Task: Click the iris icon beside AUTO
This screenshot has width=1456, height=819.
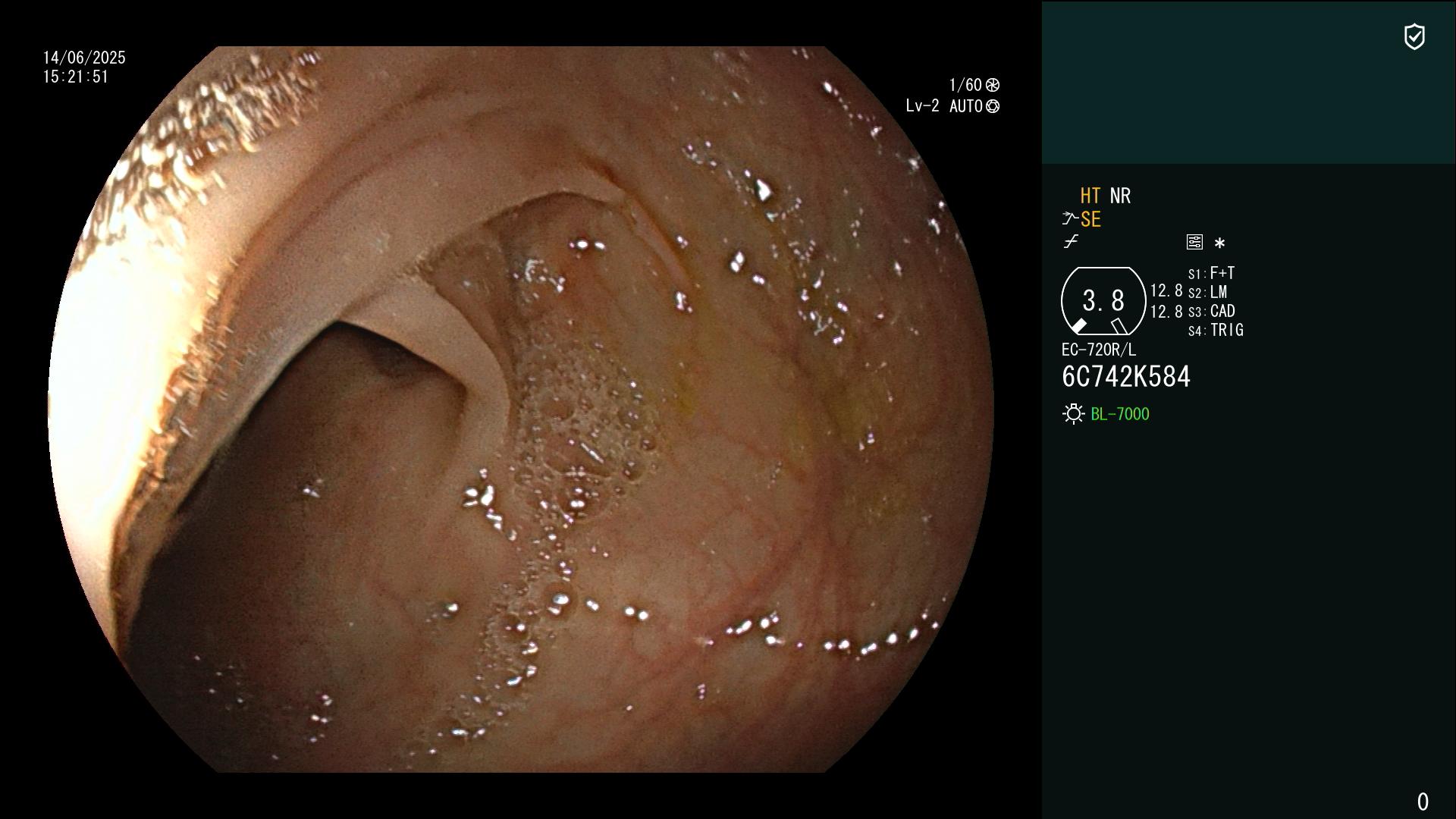Action: tap(993, 106)
